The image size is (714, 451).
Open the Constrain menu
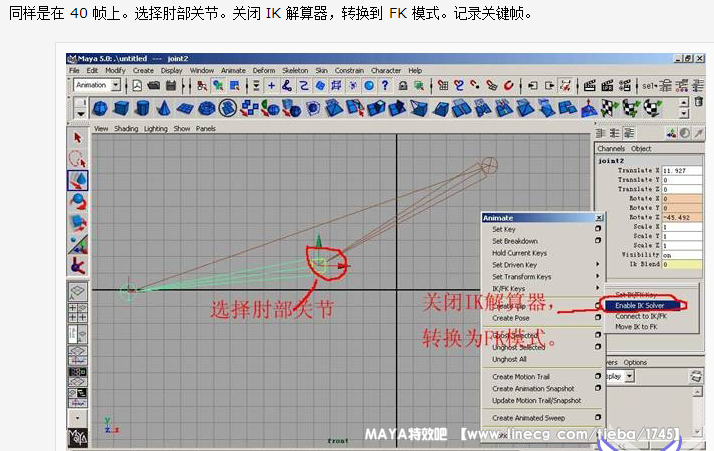pyautogui.click(x=349, y=71)
